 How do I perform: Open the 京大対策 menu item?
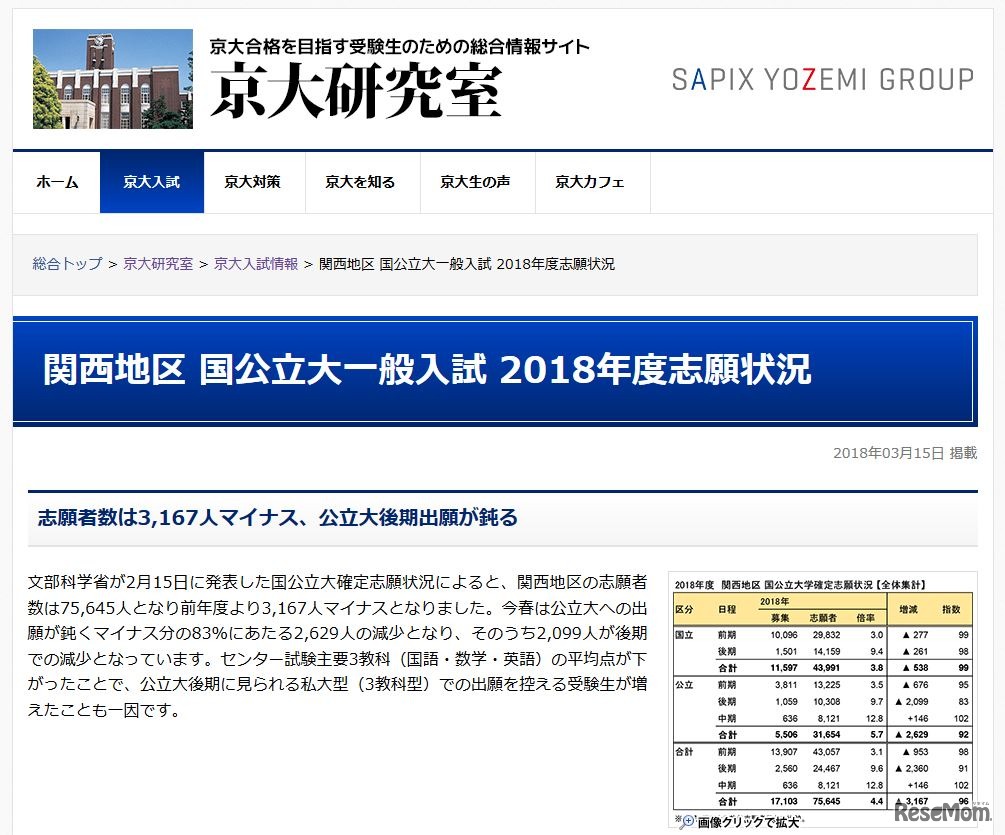pos(254,182)
